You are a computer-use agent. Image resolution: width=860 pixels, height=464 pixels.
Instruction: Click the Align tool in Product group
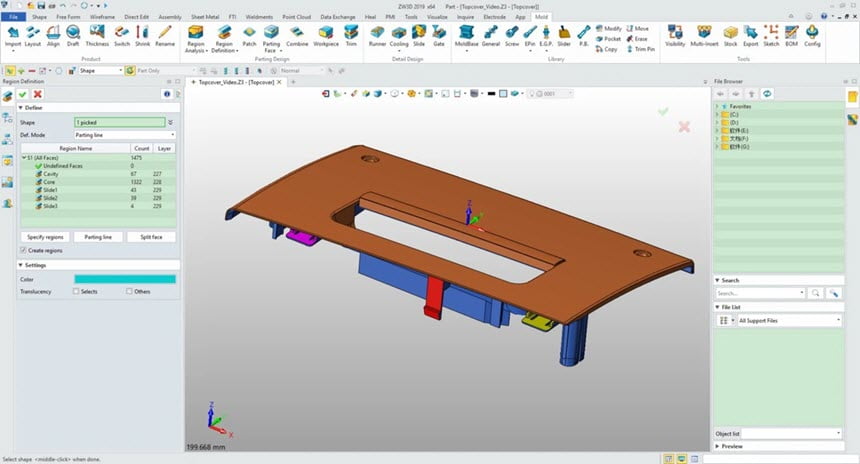[53, 37]
